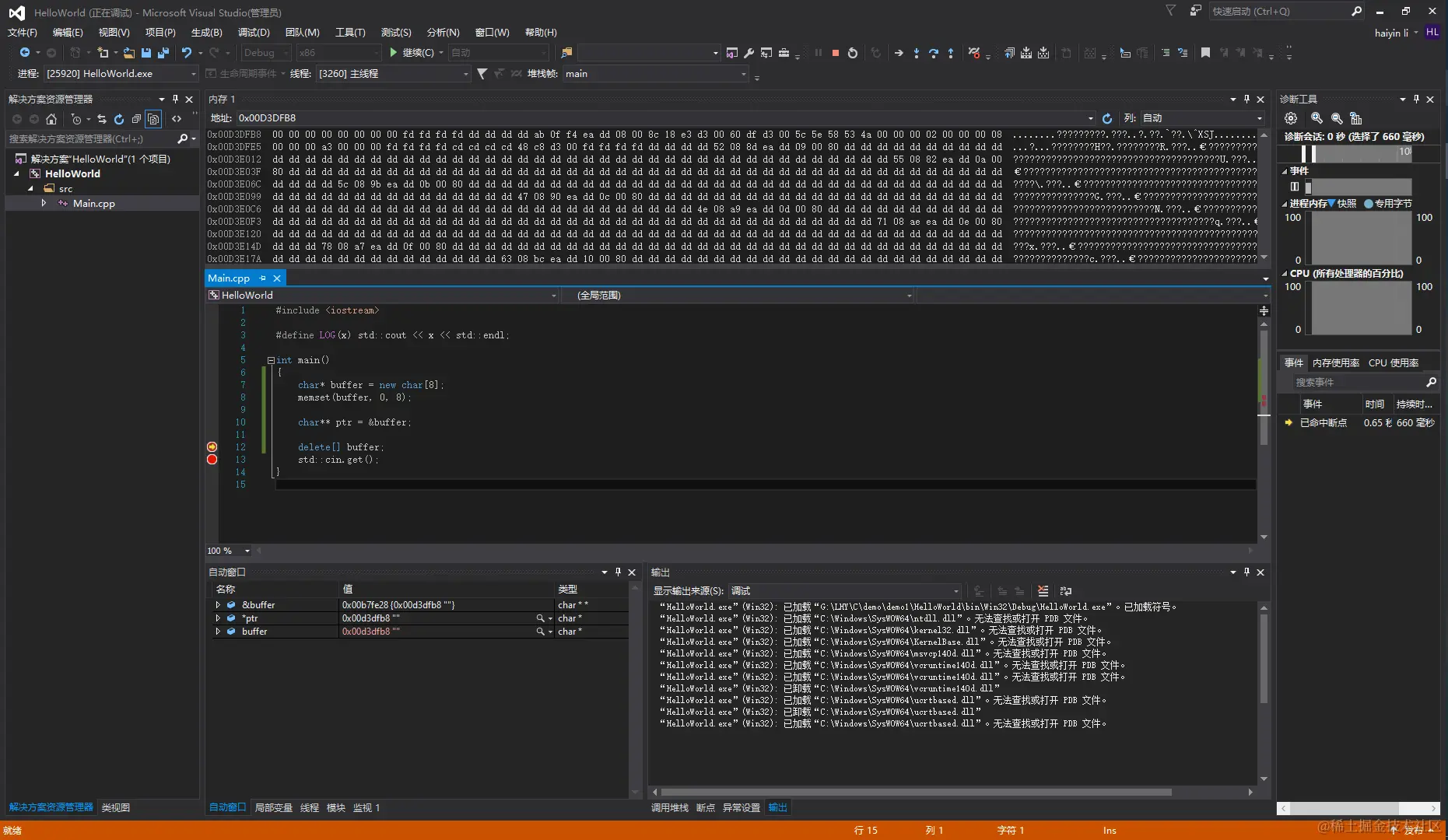Viewport: 1448px width, 840px height.
Task: Click the Step Into arrow icon
Action: click(916, 53)
